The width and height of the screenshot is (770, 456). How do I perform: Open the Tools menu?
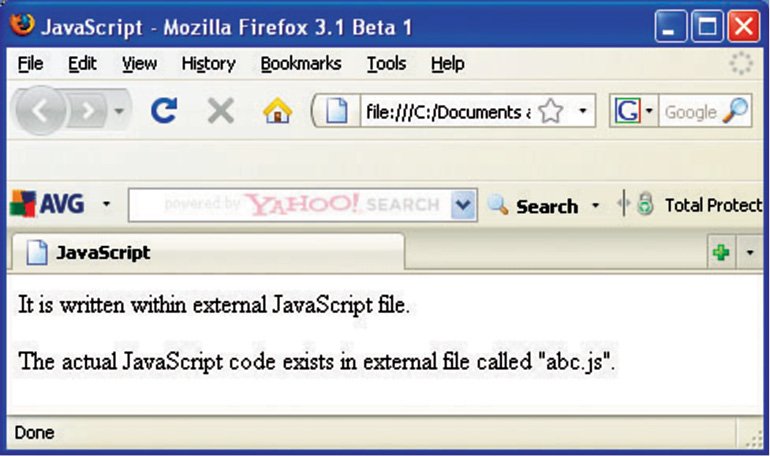click(x=386, y=64)
